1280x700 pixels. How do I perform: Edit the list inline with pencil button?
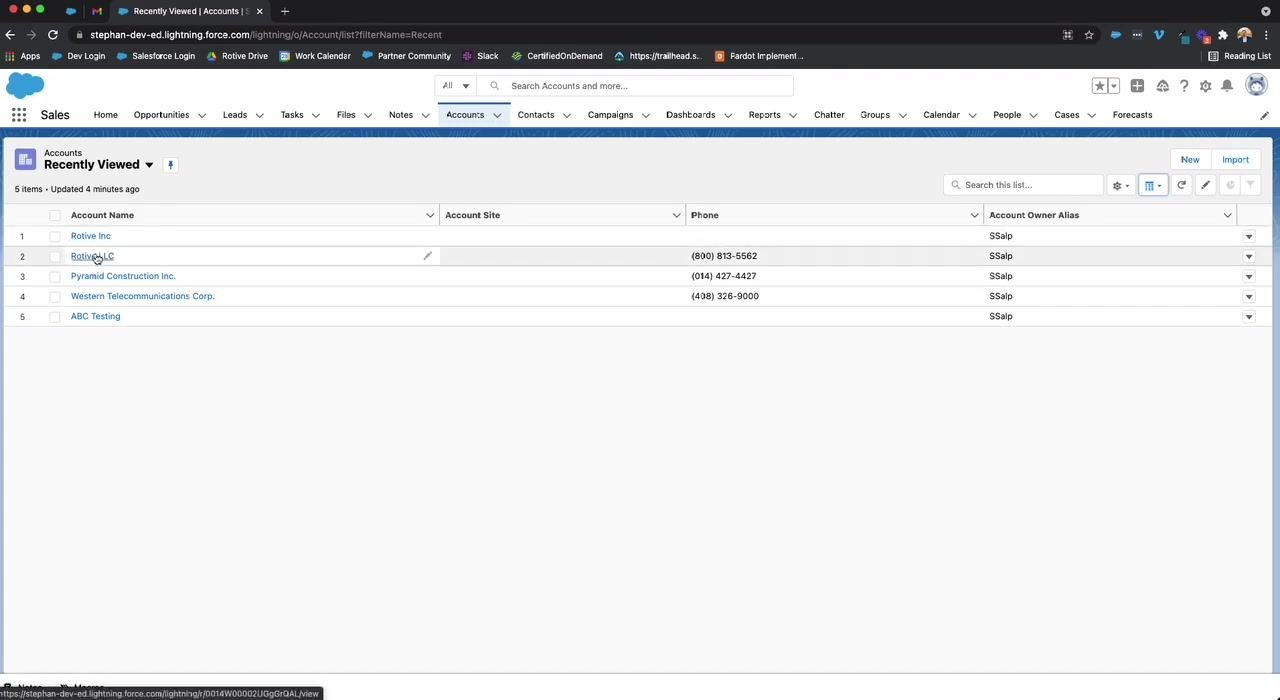coord(1206,185)
